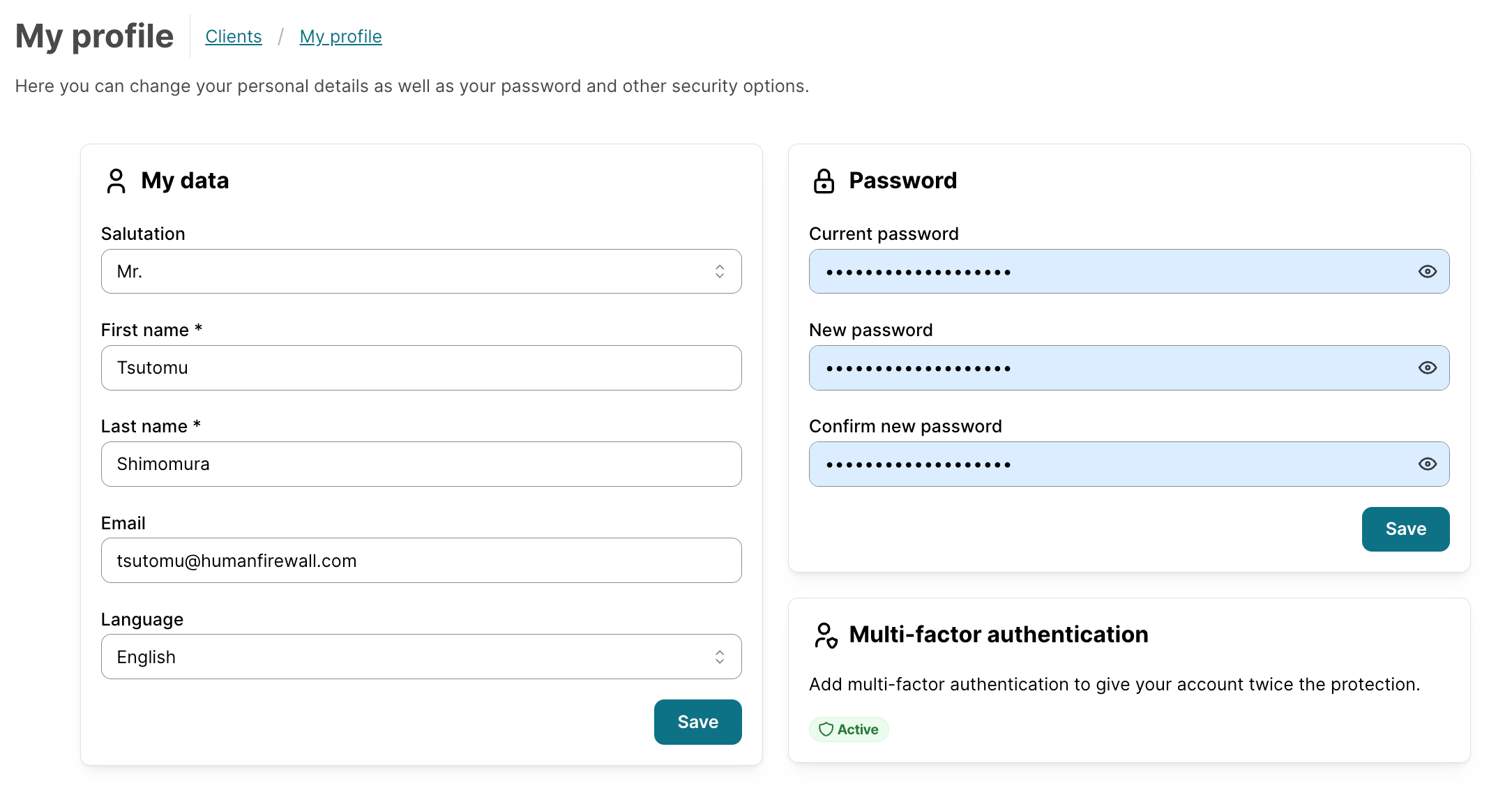Click into the Last name field
Image resolution: width=1512 pixels, height=788 pixels.
click(x=421, y=464)
